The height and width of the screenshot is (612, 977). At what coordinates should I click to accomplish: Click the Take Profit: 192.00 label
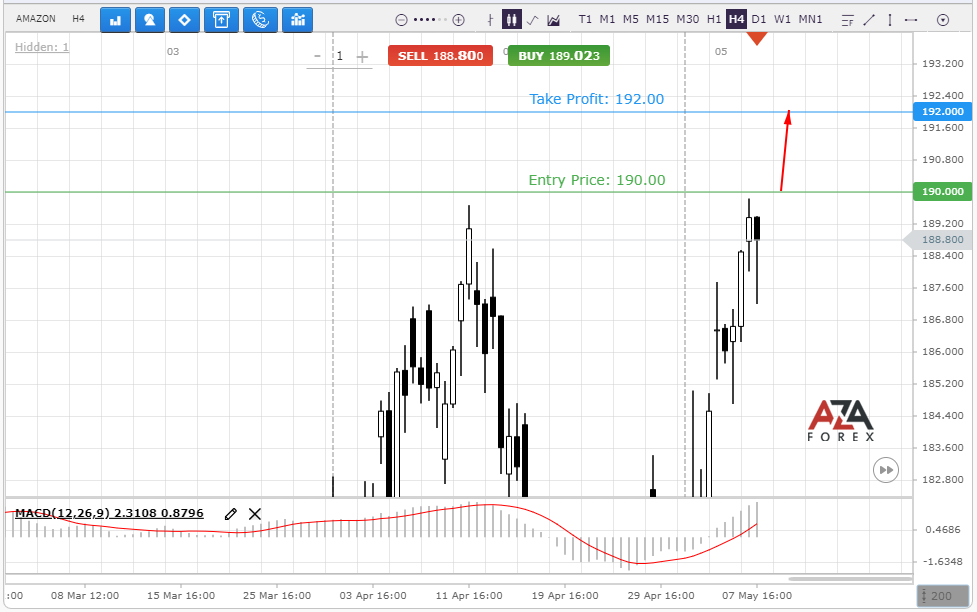(x=597, y=99)
